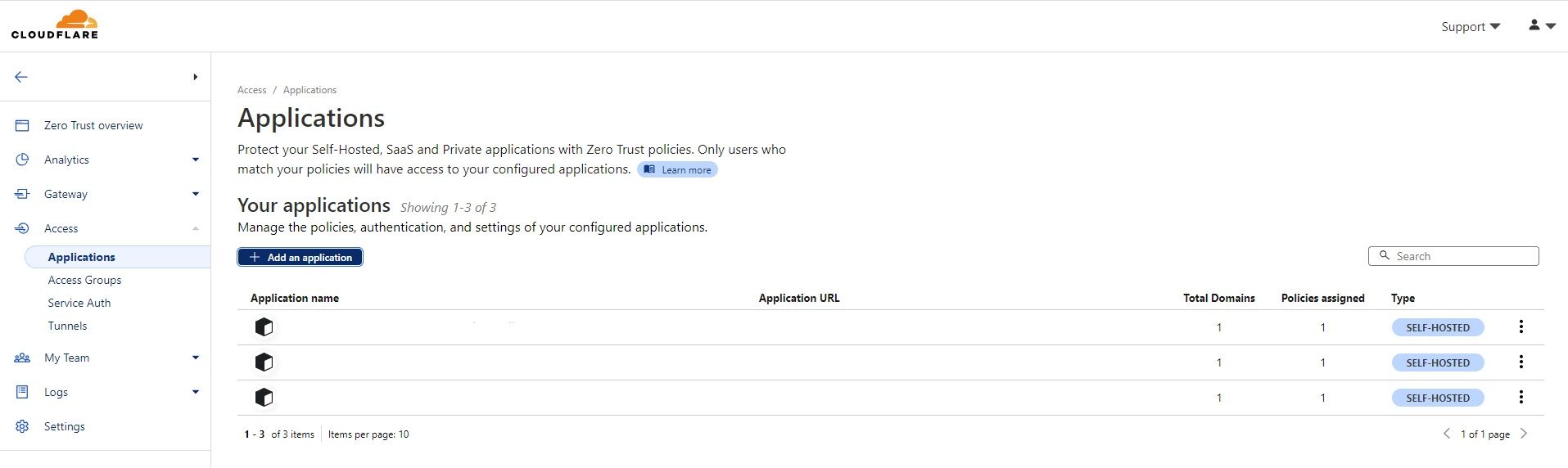Click the '1 - 3 of 3 items' text

point(279,434)
